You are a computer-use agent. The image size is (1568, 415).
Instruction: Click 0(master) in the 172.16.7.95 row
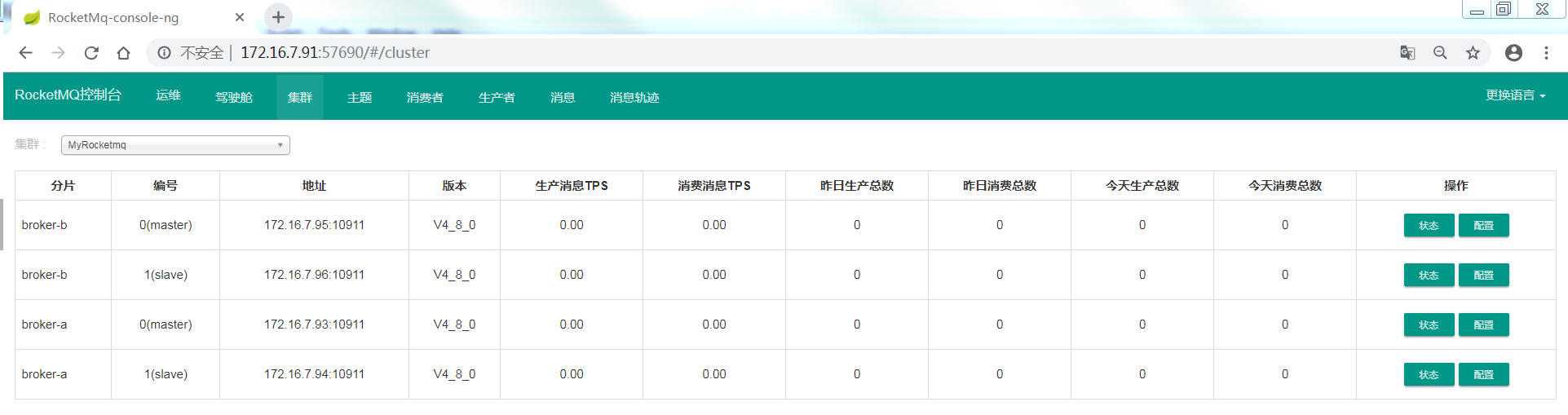click(166, 225)
